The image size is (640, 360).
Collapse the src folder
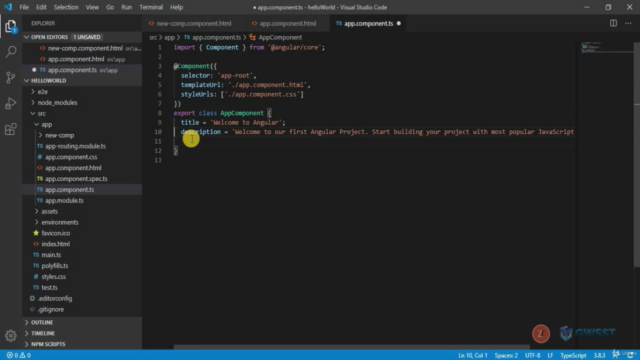[x=82, y=113]
